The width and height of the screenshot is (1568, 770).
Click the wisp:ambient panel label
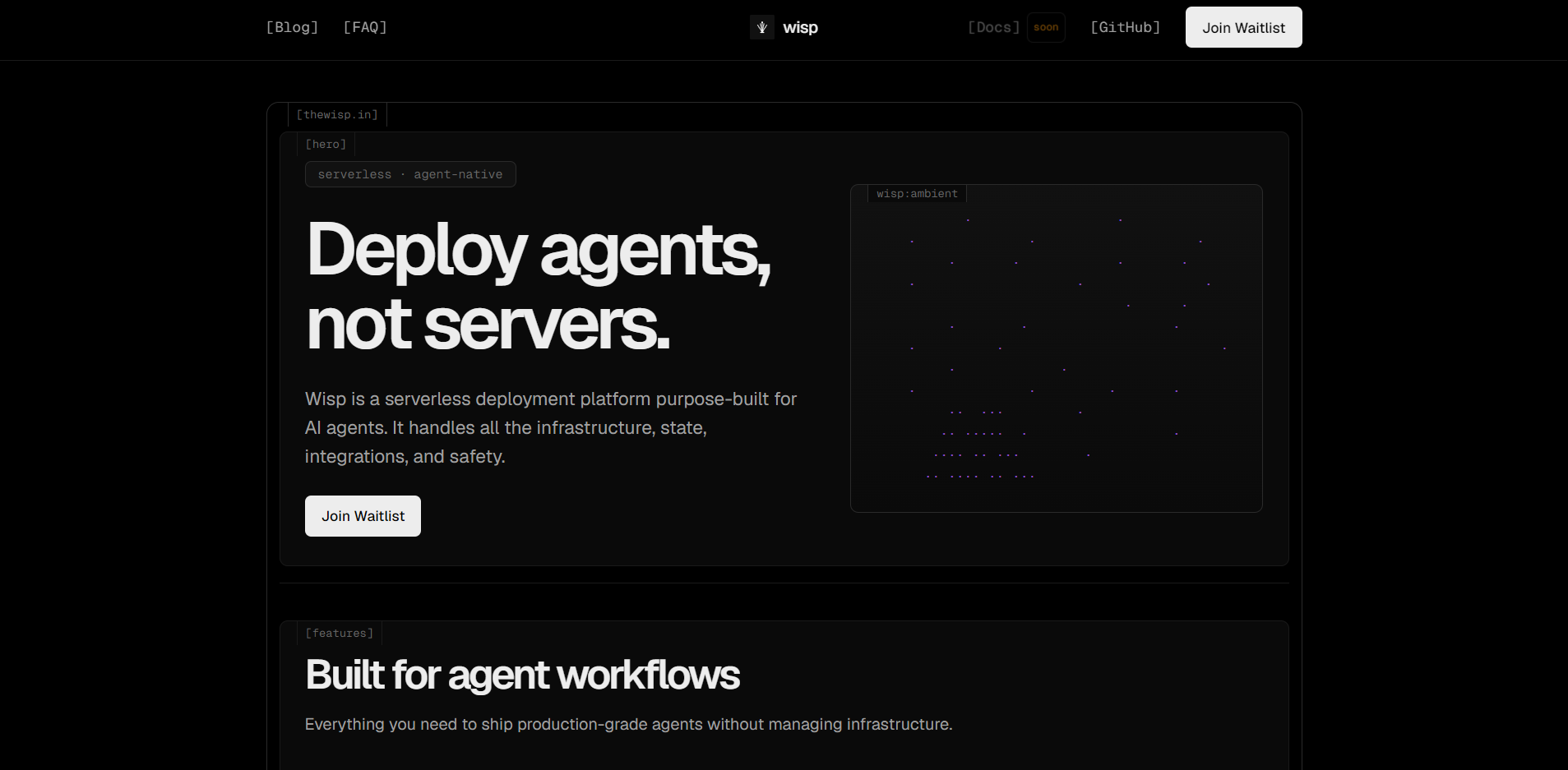pos(917,194)
